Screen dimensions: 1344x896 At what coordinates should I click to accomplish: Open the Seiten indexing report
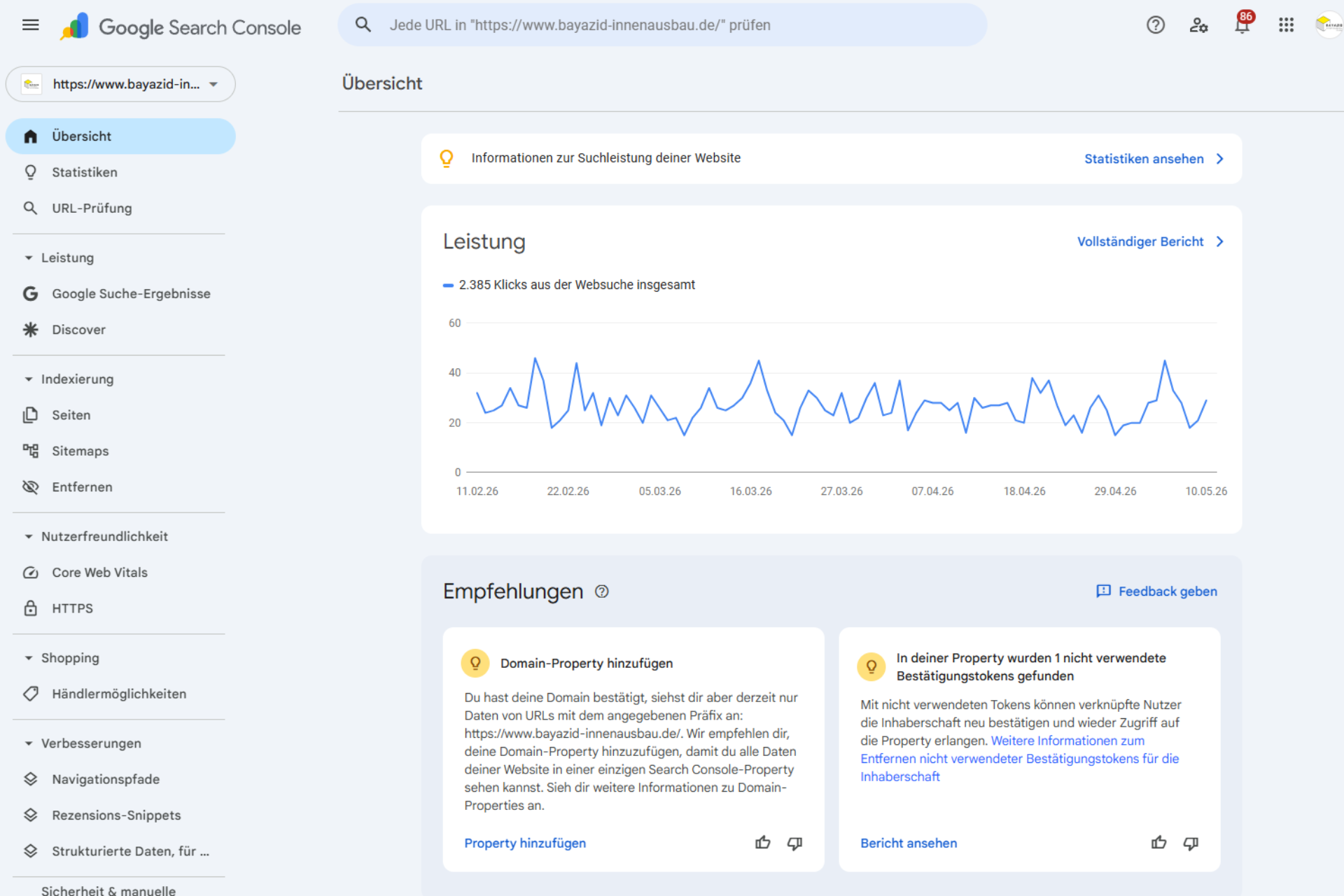coord(120,415)
